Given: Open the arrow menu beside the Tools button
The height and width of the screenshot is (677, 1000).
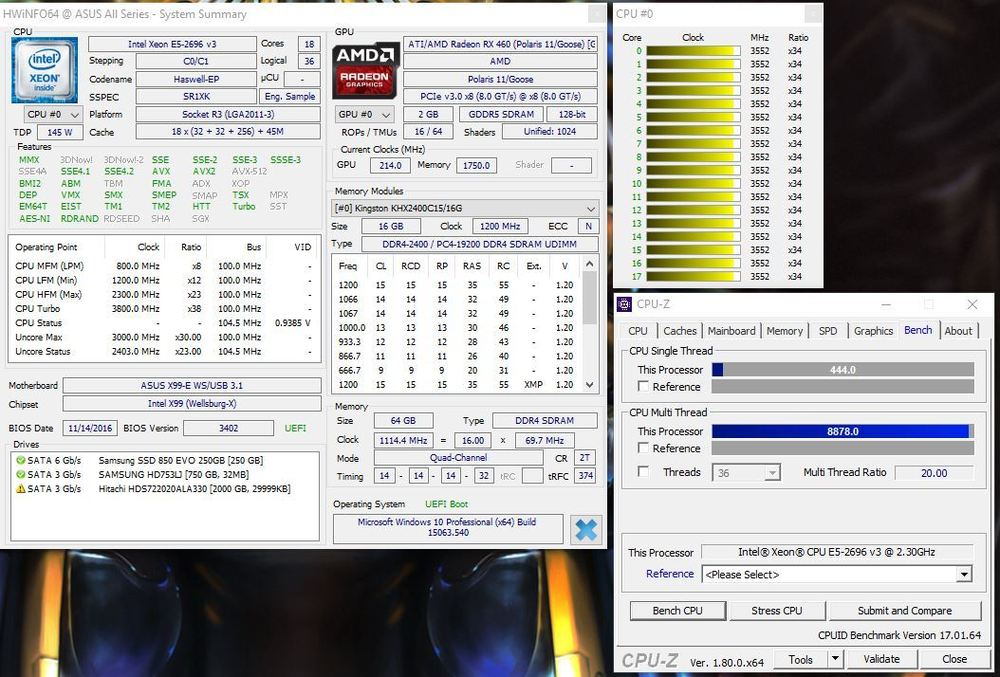Looking at the screenshot, I should coord(835,659).
